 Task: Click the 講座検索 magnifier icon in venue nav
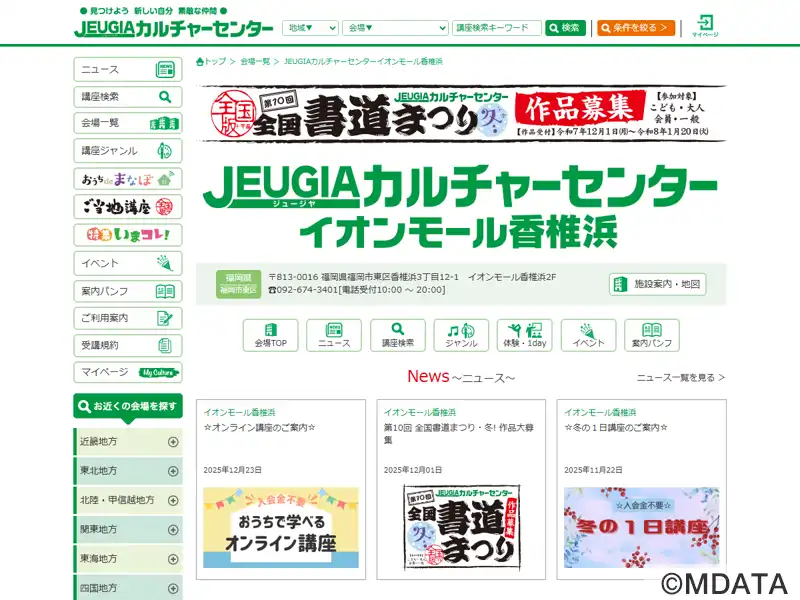[x=397, y=335]
